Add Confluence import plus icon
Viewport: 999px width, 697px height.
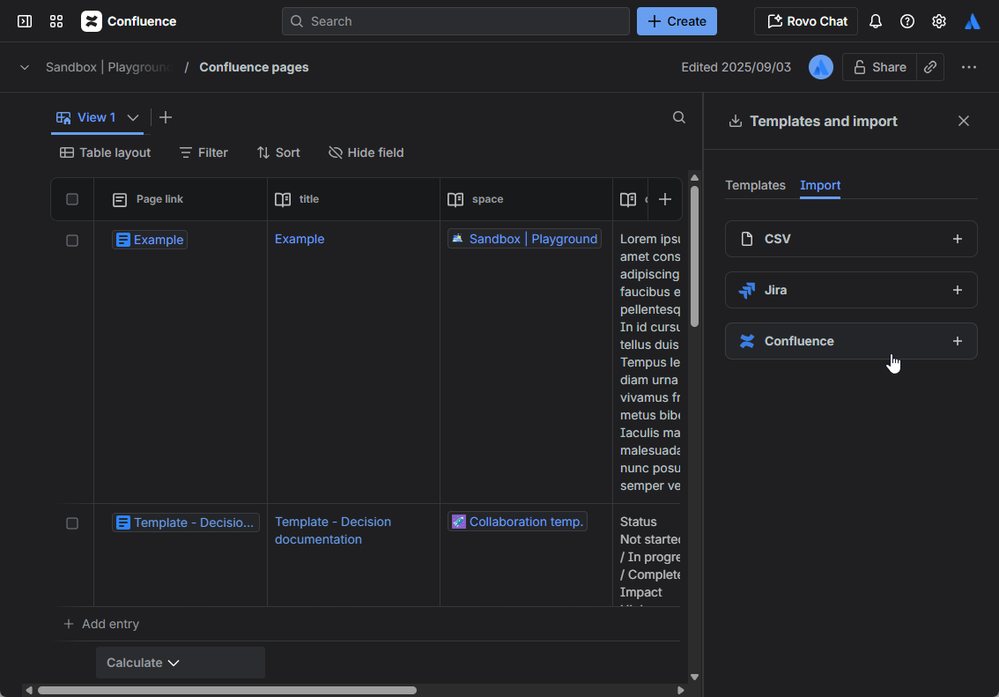(957, 341)
